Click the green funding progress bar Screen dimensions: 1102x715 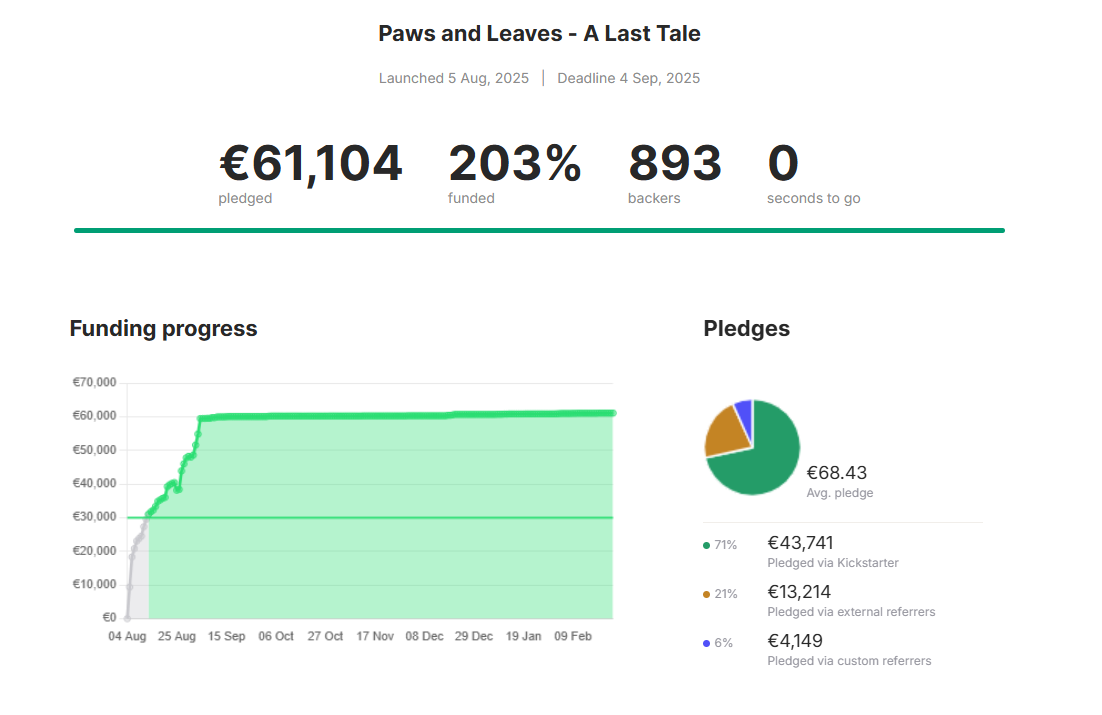(x=539, y=230)
